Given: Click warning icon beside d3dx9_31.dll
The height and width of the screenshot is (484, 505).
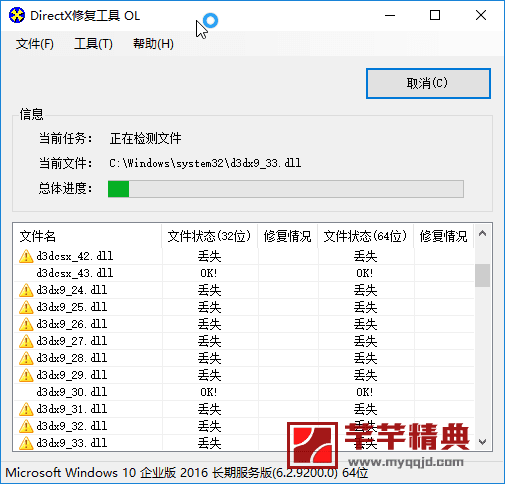Looking at the screenshot, I should point(26,409).
